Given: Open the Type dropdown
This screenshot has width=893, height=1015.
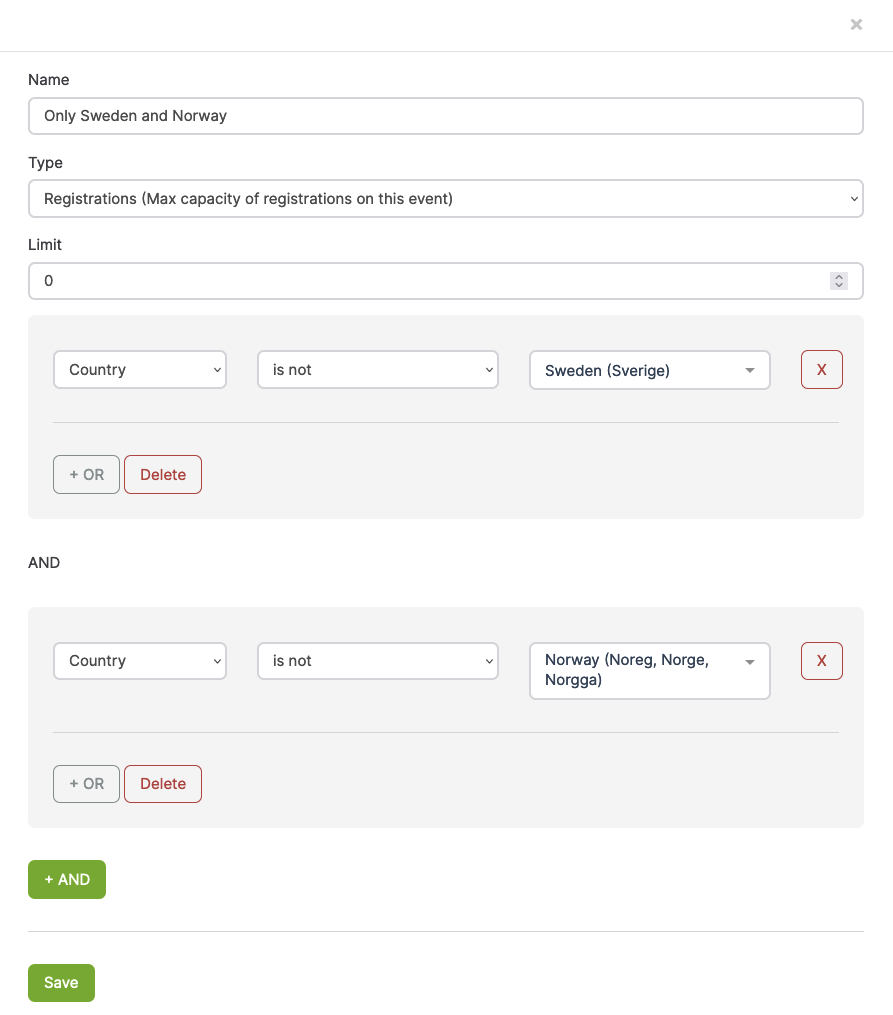Looking at the screenshot, I should click(445, 199).
